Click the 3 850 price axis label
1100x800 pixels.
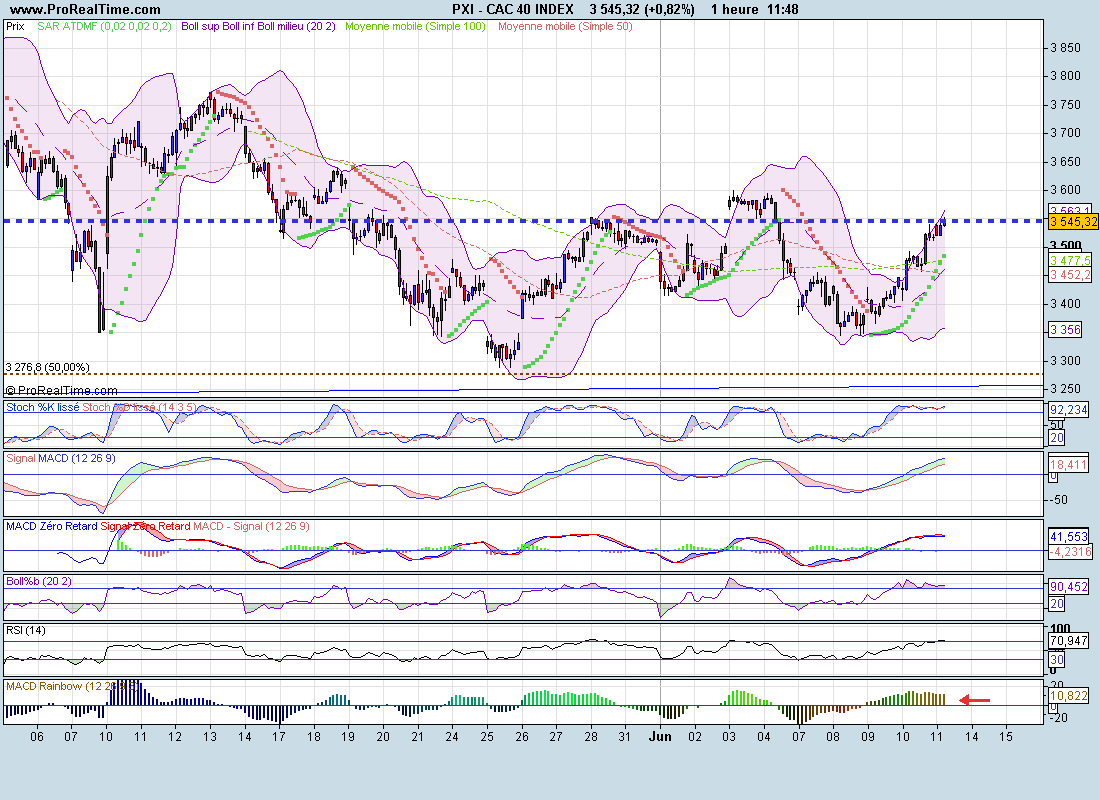tap(1065, 48)
